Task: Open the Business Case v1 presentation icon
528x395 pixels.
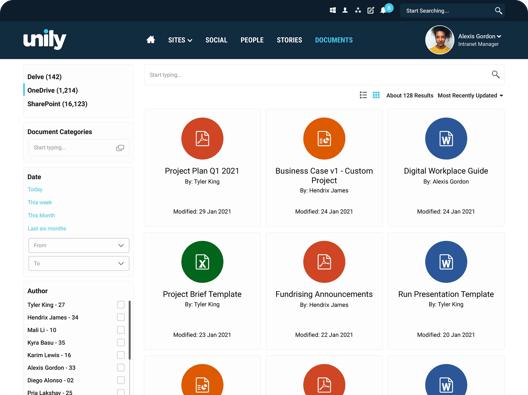Action: (x=324, y=138)
